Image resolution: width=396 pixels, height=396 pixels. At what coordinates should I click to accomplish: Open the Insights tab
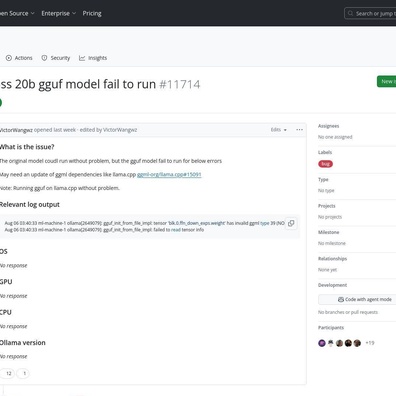click(93, 58)
